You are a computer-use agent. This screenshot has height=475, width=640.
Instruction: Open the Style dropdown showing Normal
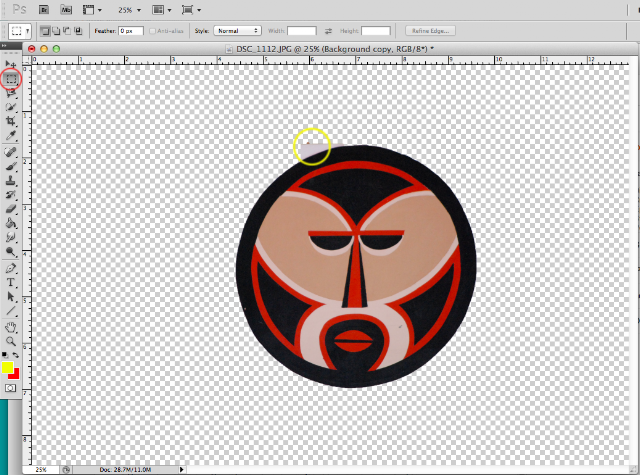pyautogui.click(x=237, y=31)
